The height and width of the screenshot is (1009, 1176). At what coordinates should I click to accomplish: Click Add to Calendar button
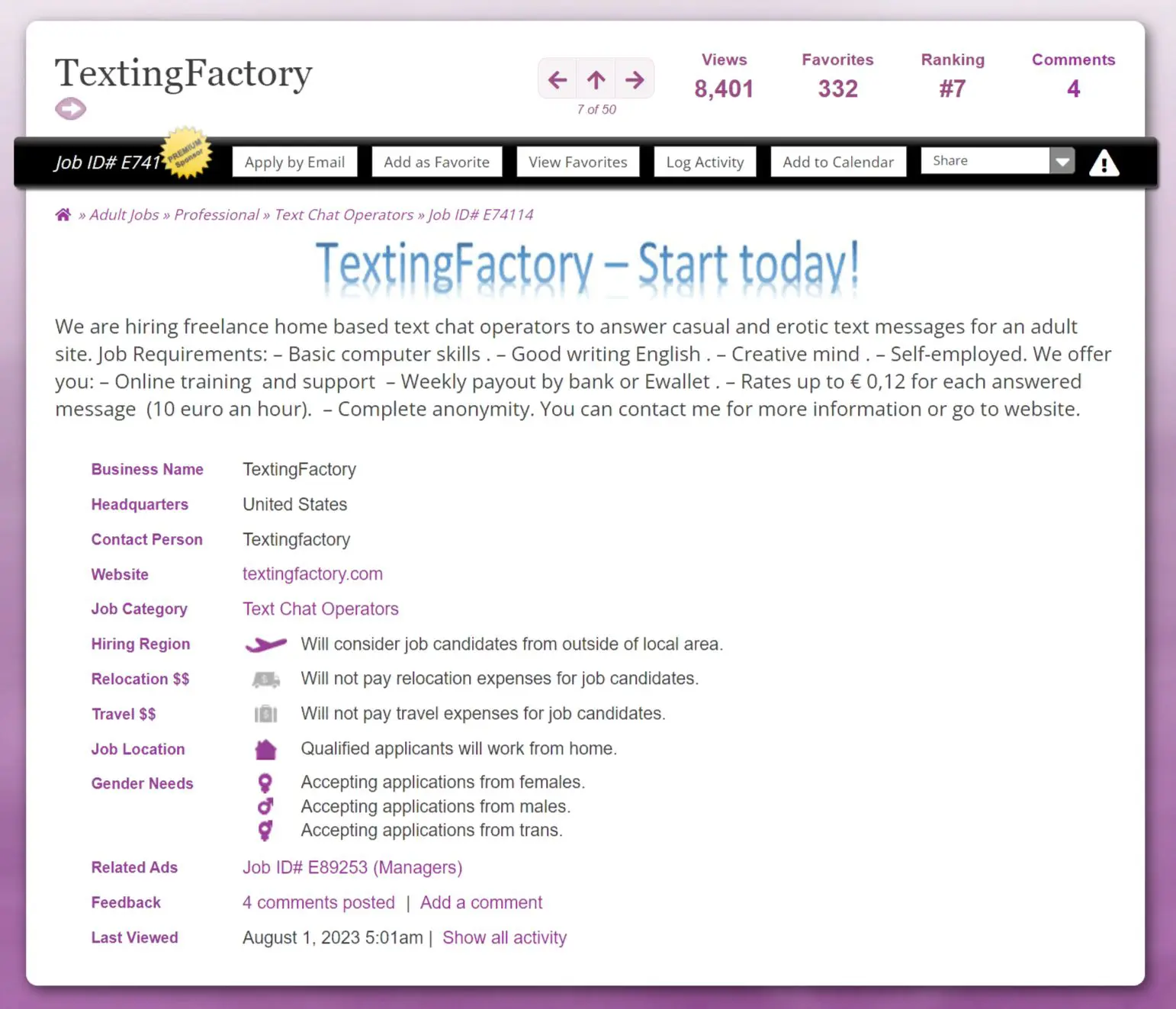click(x=838, y=162)
